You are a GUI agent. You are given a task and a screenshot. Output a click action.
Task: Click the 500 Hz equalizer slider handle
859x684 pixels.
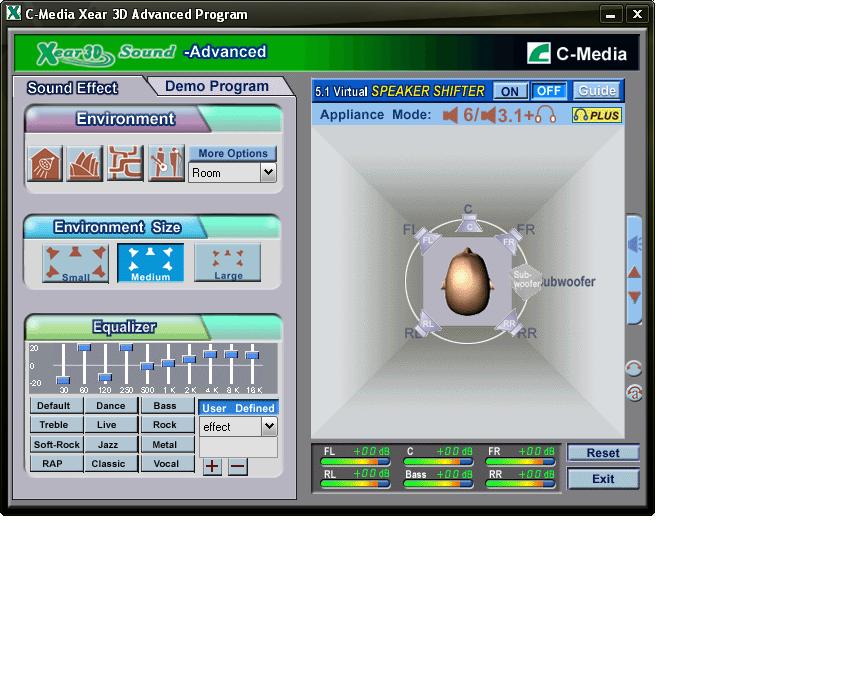pos(147,366)
